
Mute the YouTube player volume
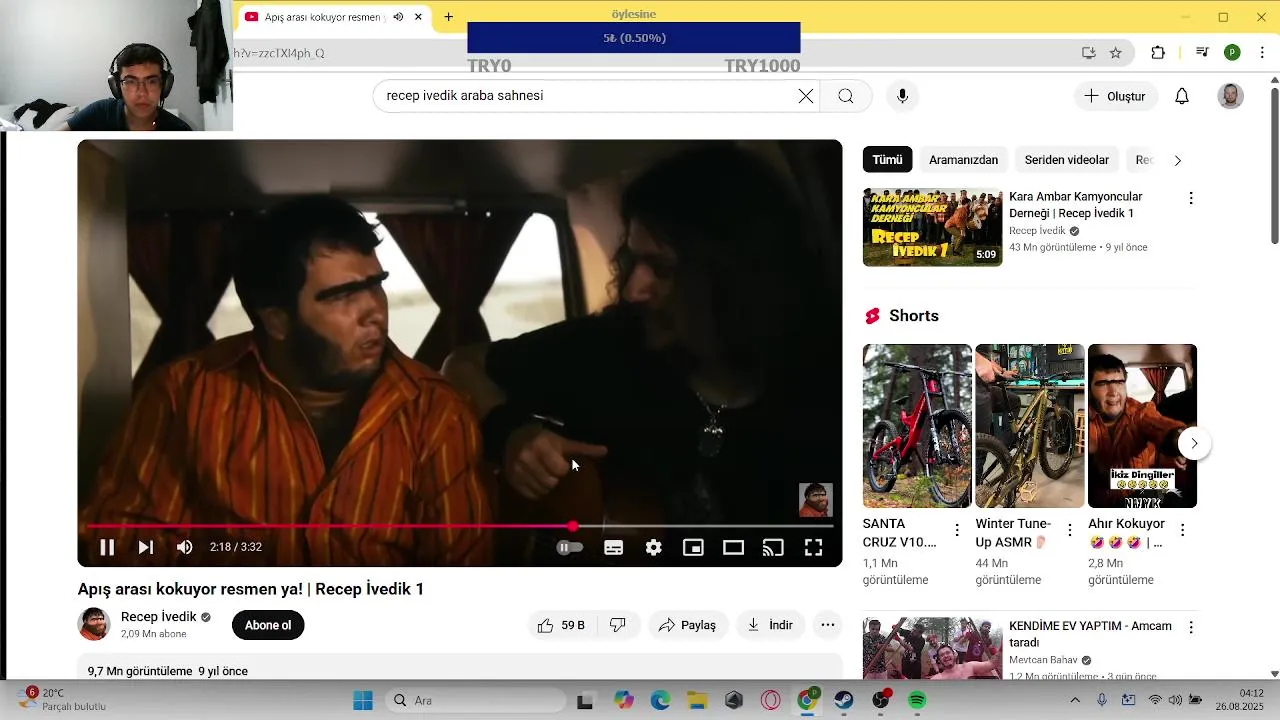point(184,547)
